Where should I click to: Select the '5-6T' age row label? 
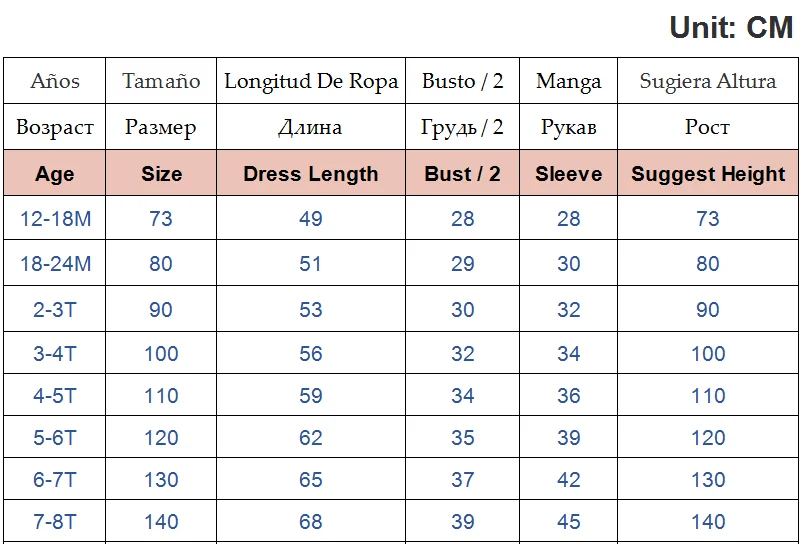coord(55,438)
